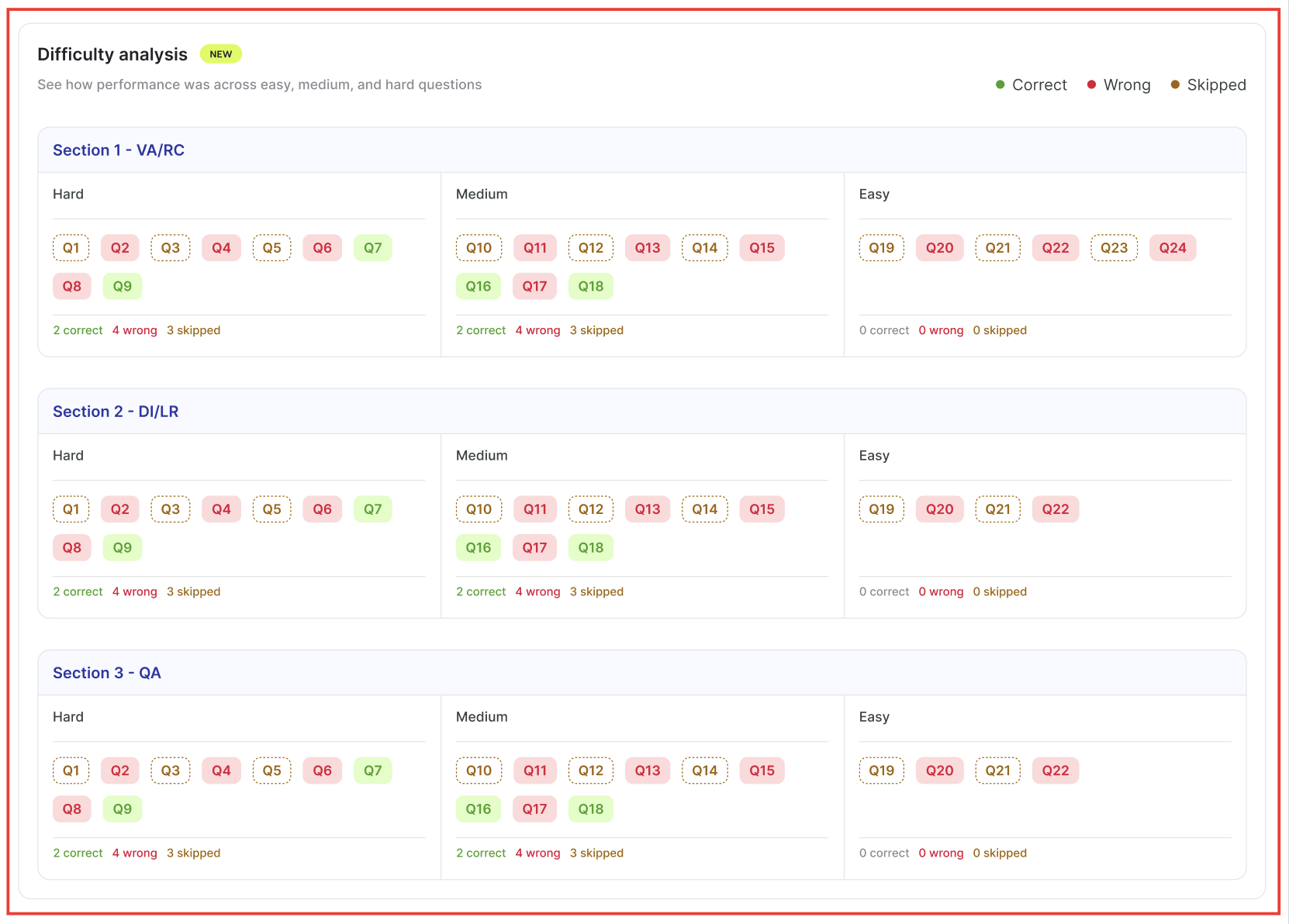Click the Section 1 - VA/RC header

click(x=119, y=150)
